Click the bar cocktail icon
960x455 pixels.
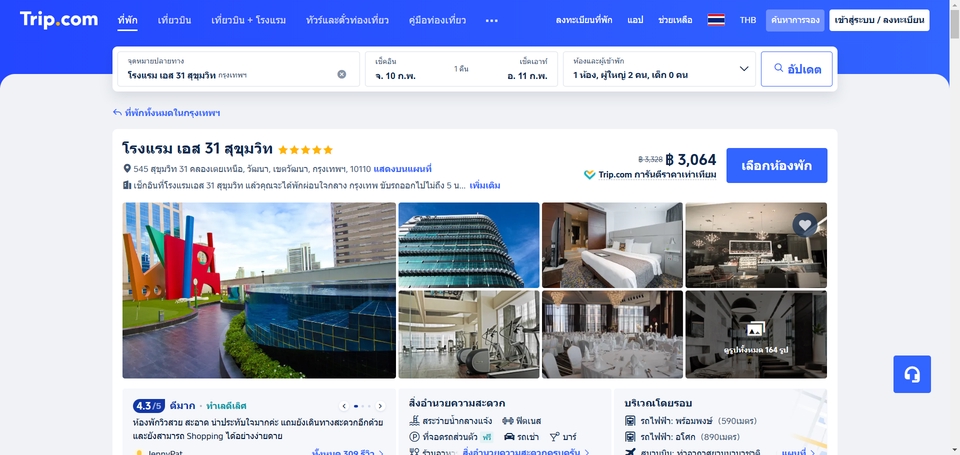[x=555, y=437]
